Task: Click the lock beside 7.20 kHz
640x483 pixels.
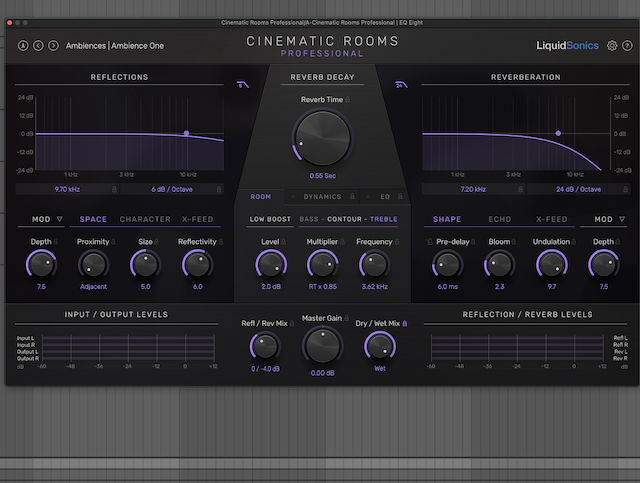Action: click(520, 189)
